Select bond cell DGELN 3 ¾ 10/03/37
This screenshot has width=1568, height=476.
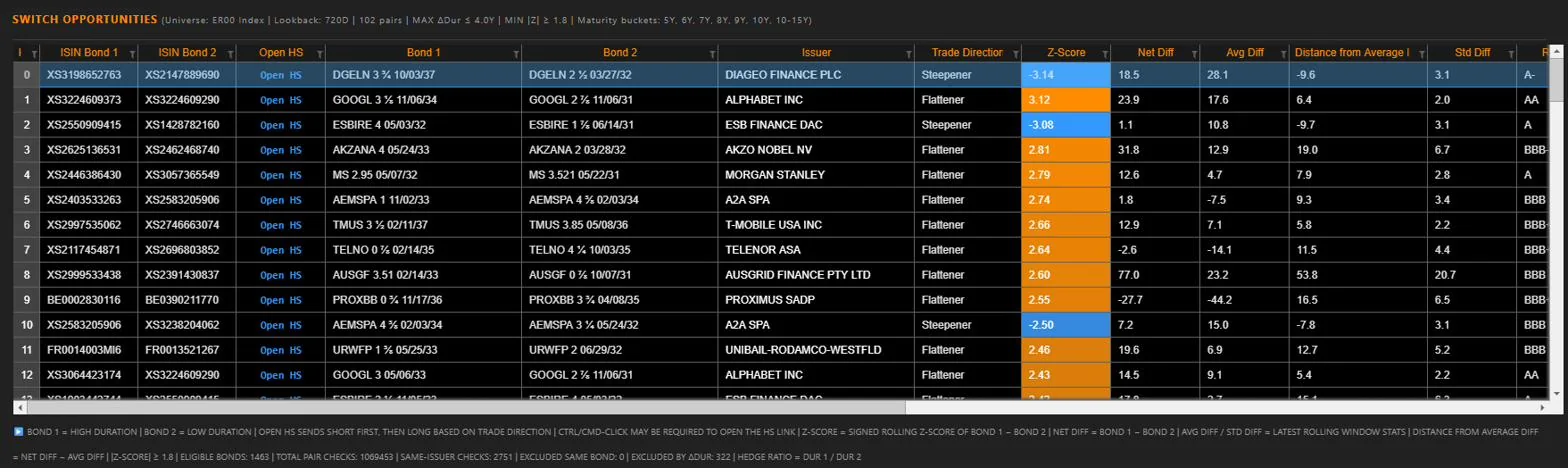[424, 75]
